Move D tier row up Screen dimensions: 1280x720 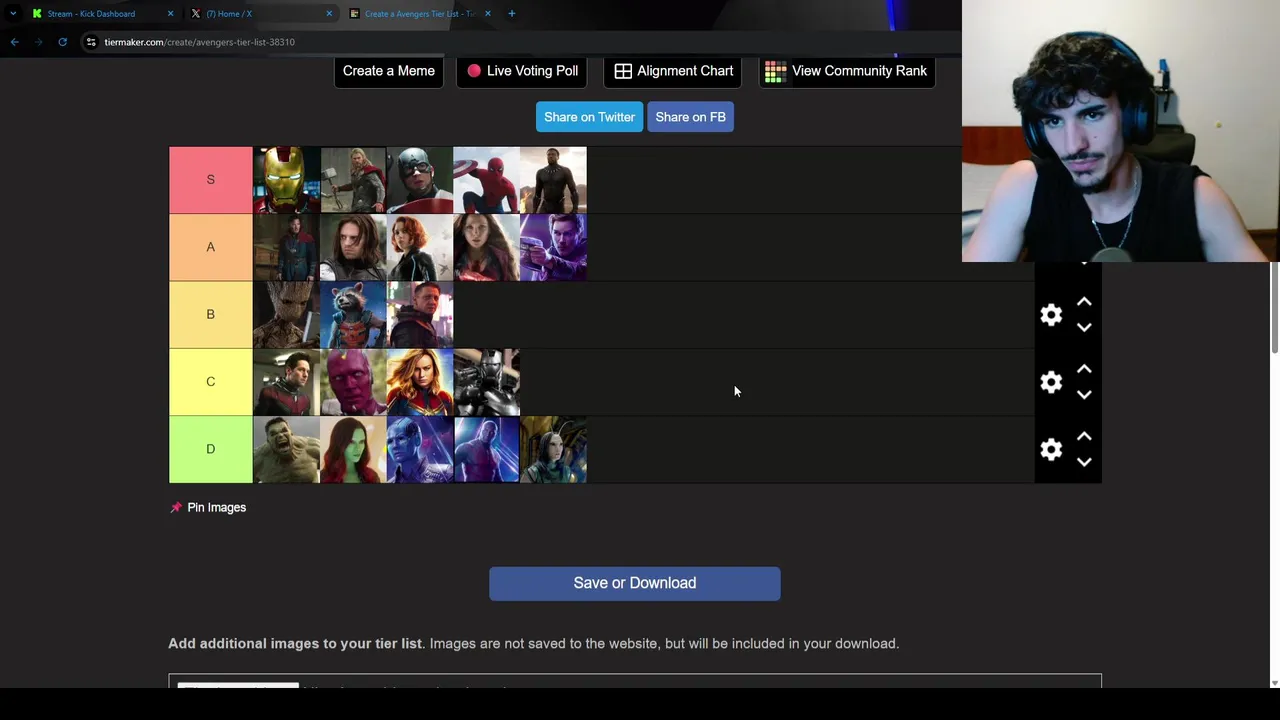click(1084, 437)
